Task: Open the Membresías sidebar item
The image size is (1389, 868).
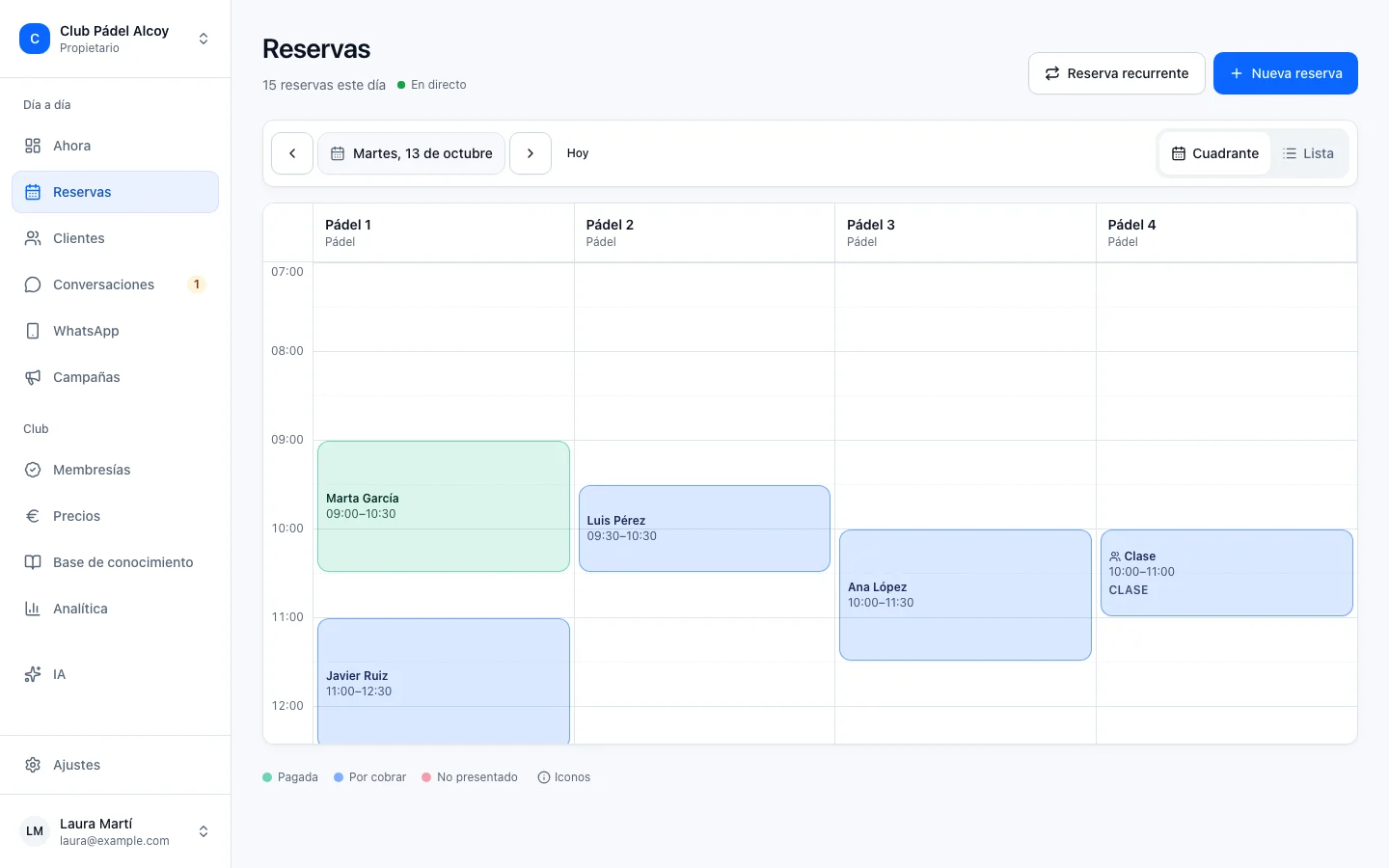Action: (115, 470)
